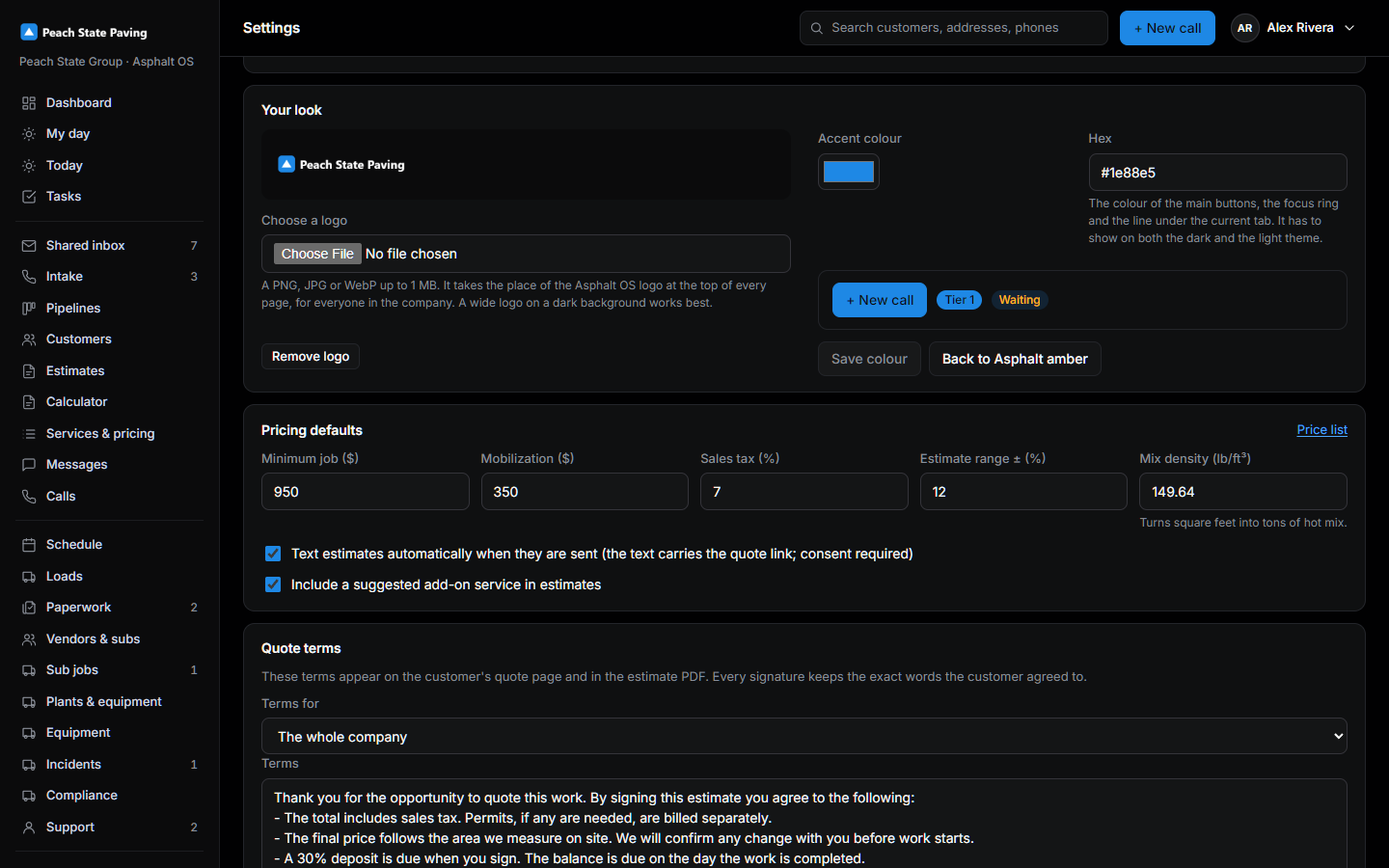Screen dimensions: 1389x868
Task: Click the Mobilization amount field
Action: 585,492
